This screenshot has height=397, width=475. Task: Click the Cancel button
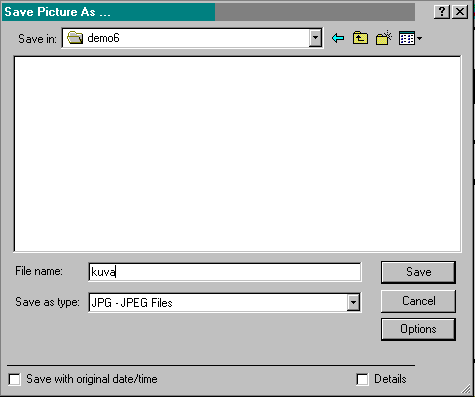click(x=418, y=301)
